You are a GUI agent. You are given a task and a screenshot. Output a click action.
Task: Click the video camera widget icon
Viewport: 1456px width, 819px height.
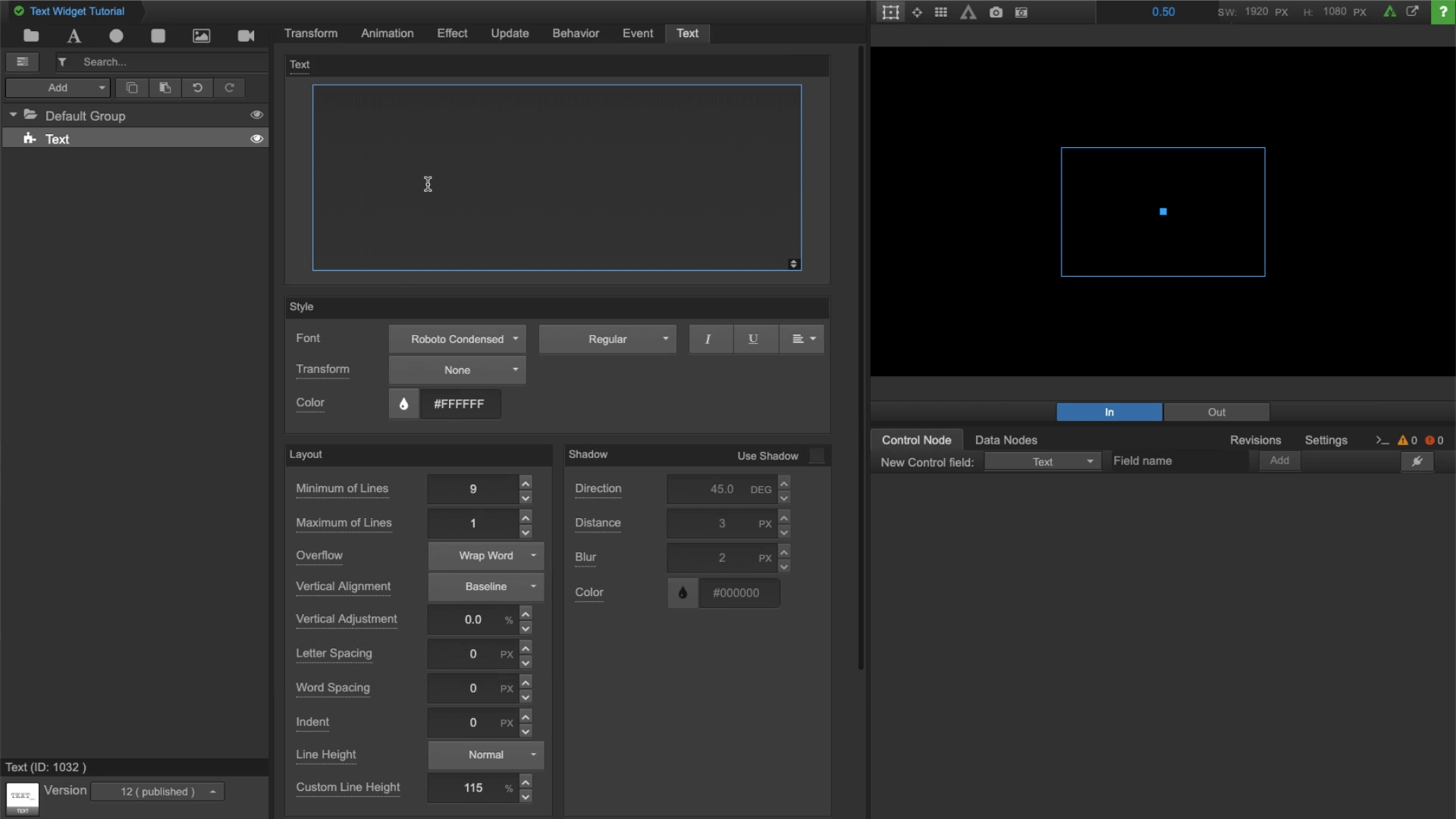click(246, 36)
